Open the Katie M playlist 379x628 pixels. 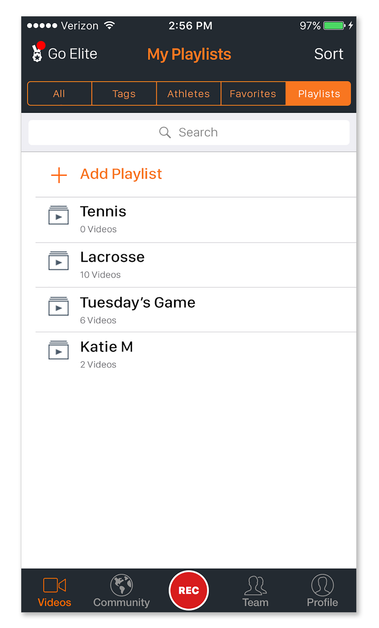coord(196,354)
